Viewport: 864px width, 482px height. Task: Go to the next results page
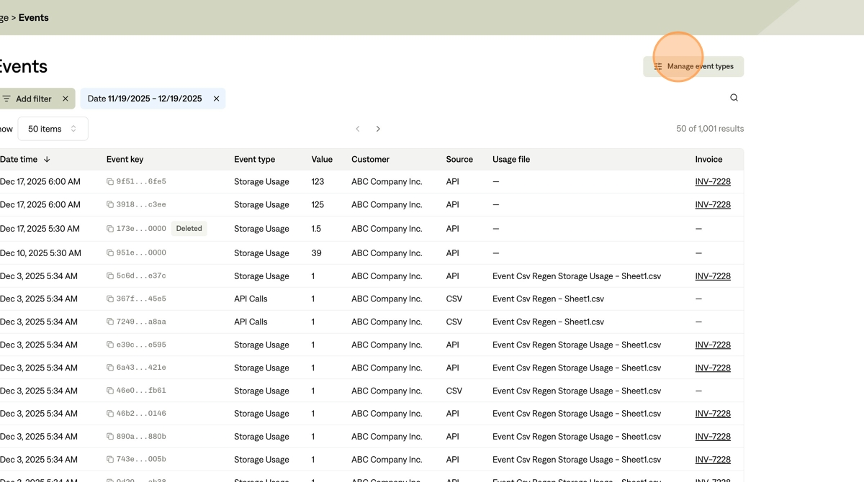(378, 129)
